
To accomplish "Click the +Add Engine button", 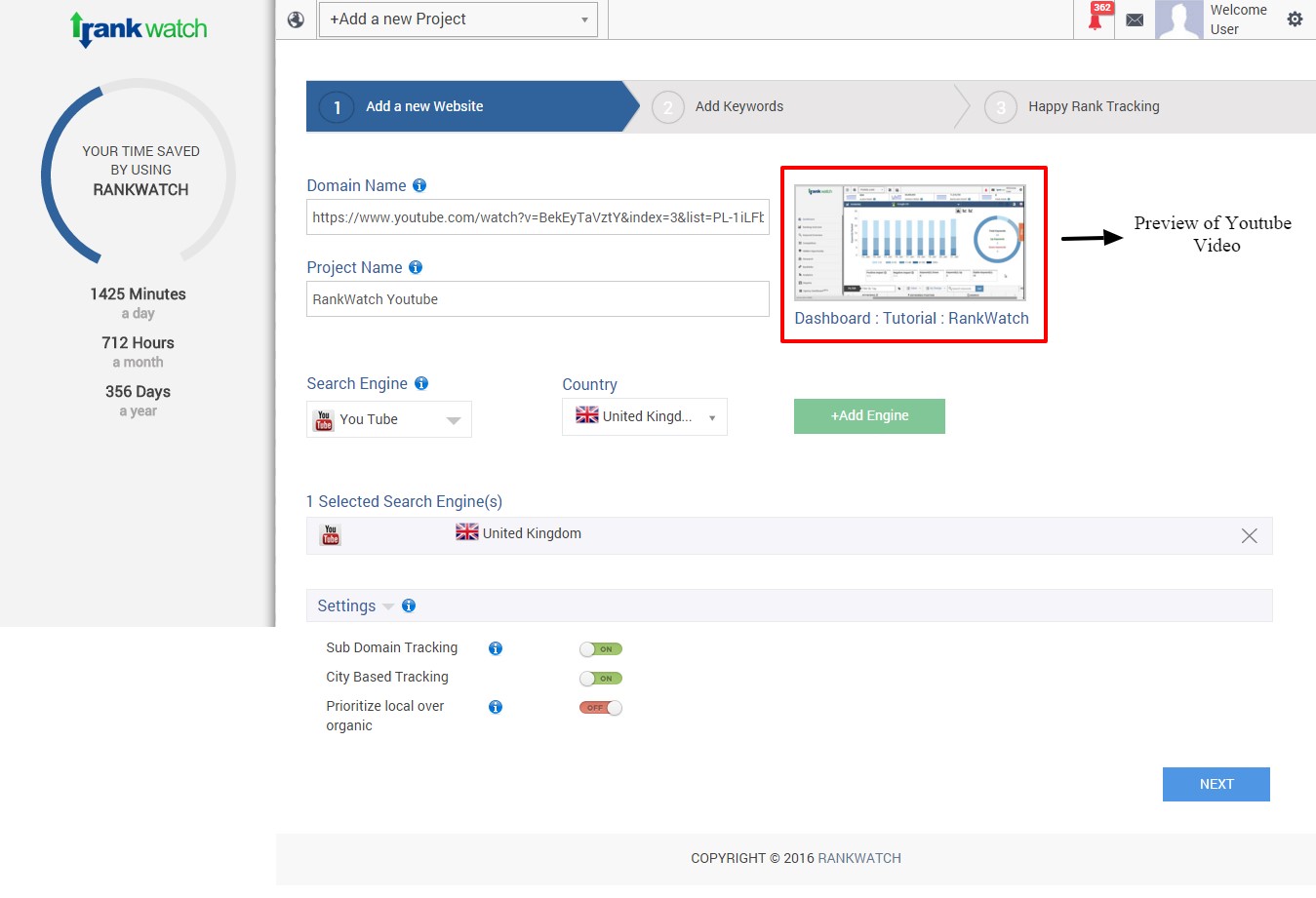I will (x=869, y=416).
